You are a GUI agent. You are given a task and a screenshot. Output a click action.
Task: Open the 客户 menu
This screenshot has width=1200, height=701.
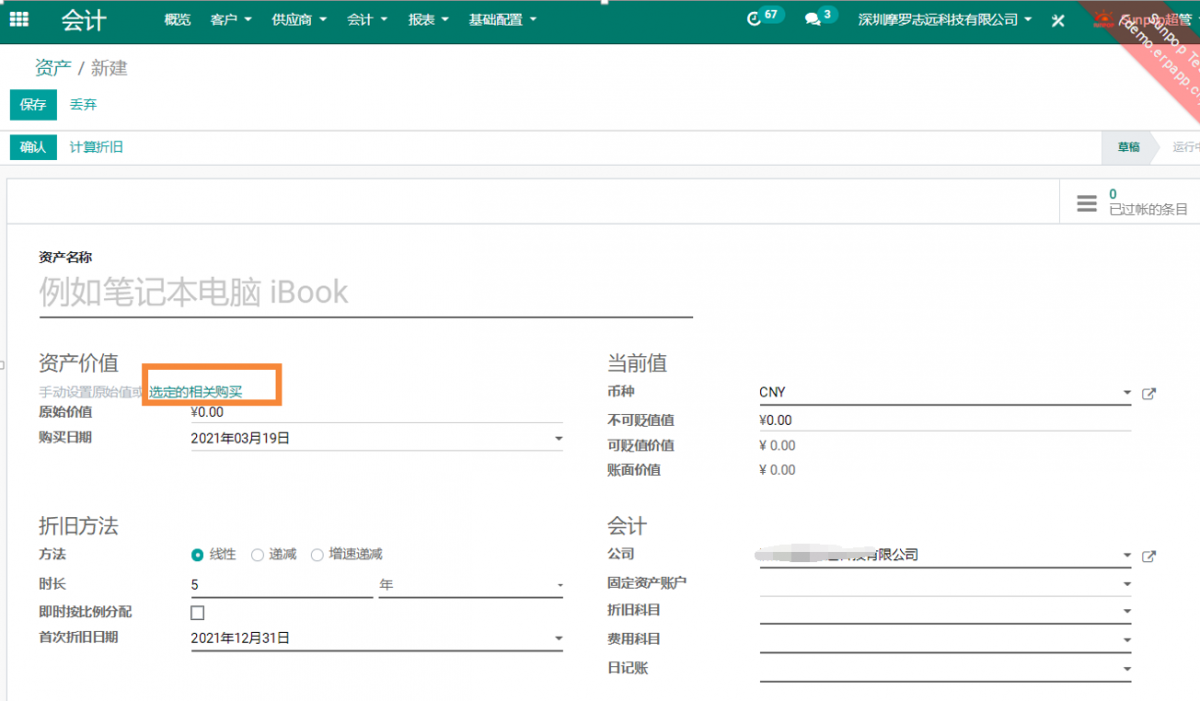coord(231,20)
